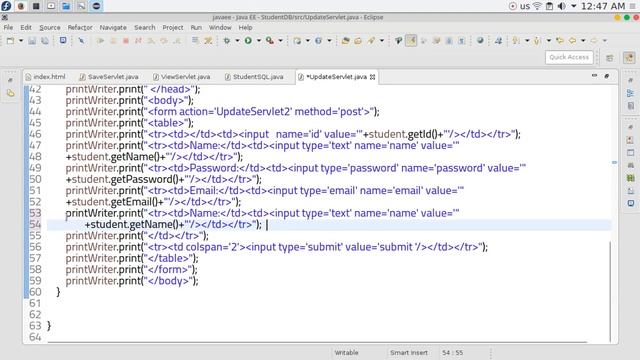Click the Debug bug icon
The height and width of the screenshot is (360, 640).
click(x=227, y=40)
